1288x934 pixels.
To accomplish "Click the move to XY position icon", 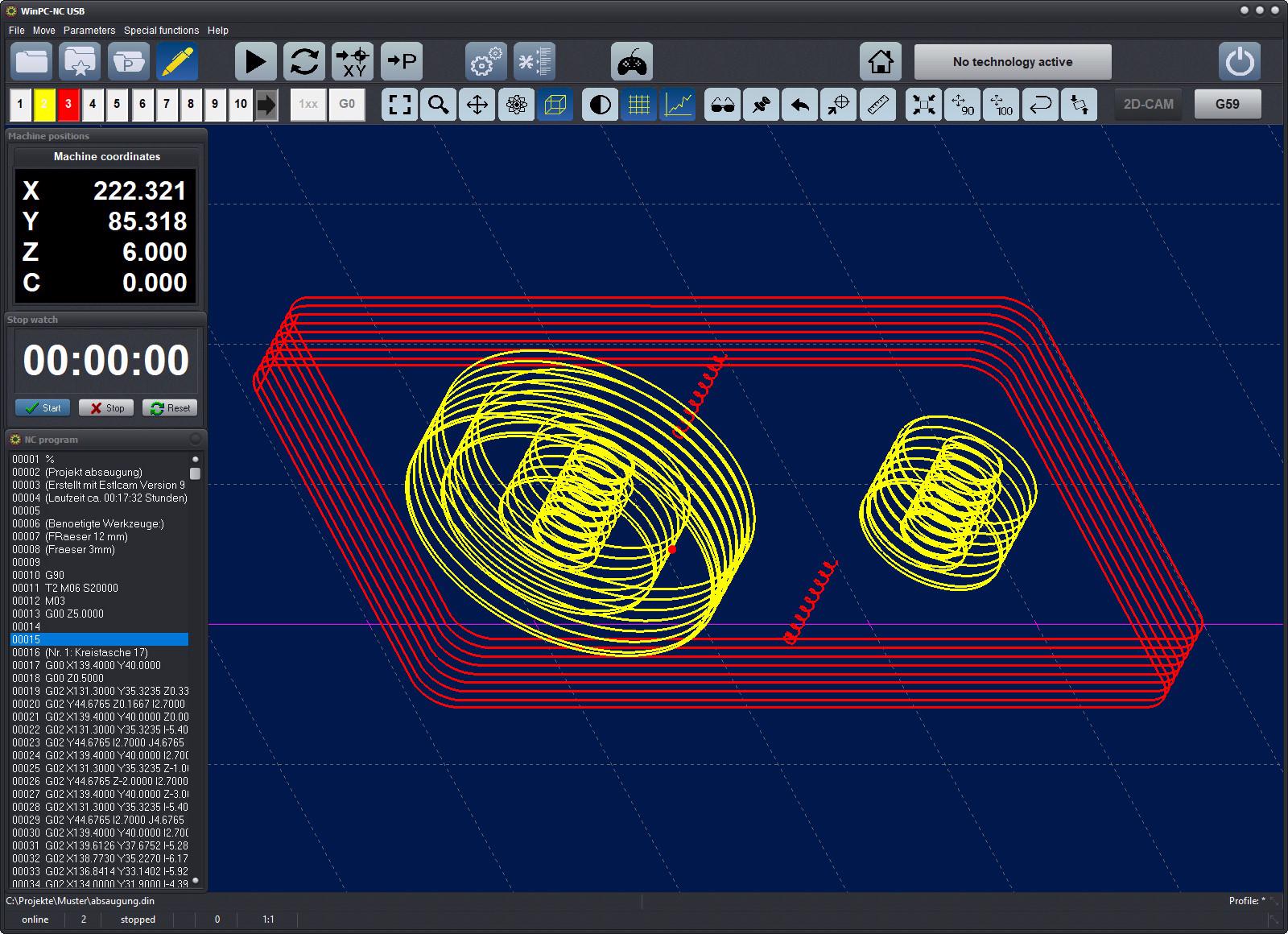I will point(353,62).
